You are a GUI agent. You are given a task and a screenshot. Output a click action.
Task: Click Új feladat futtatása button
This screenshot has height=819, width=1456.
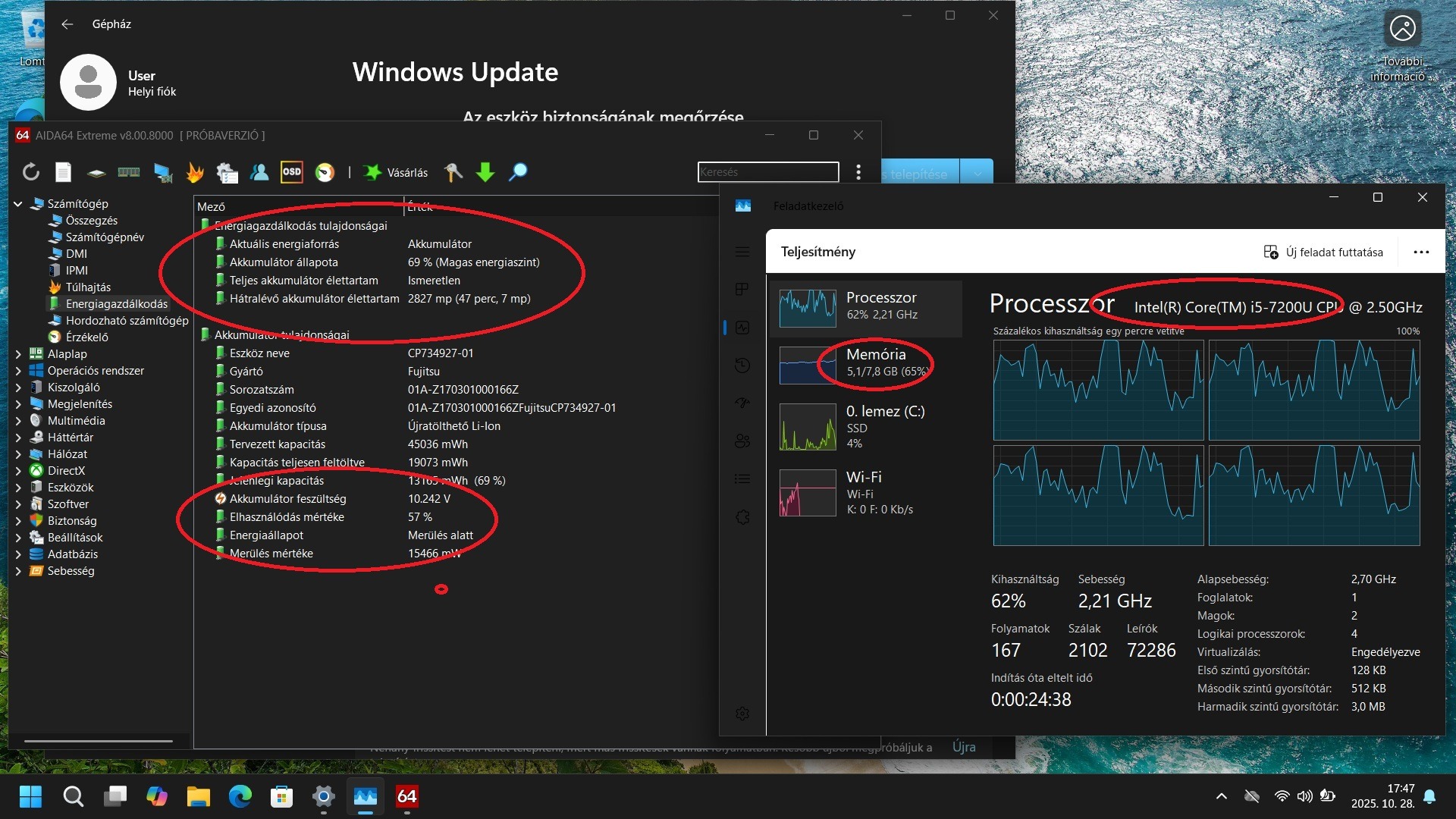point(1323,252)
